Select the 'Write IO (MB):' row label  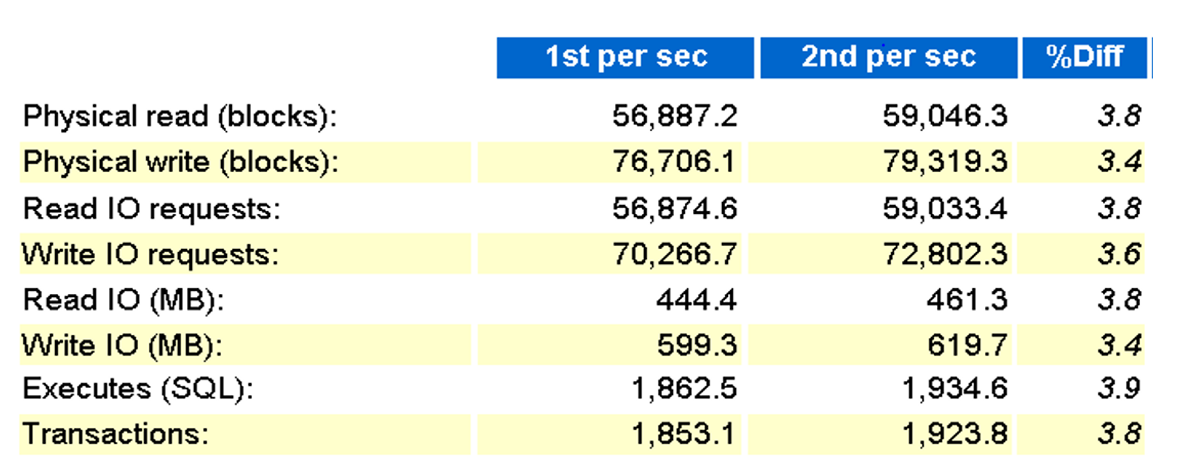(x=121, y=346)
